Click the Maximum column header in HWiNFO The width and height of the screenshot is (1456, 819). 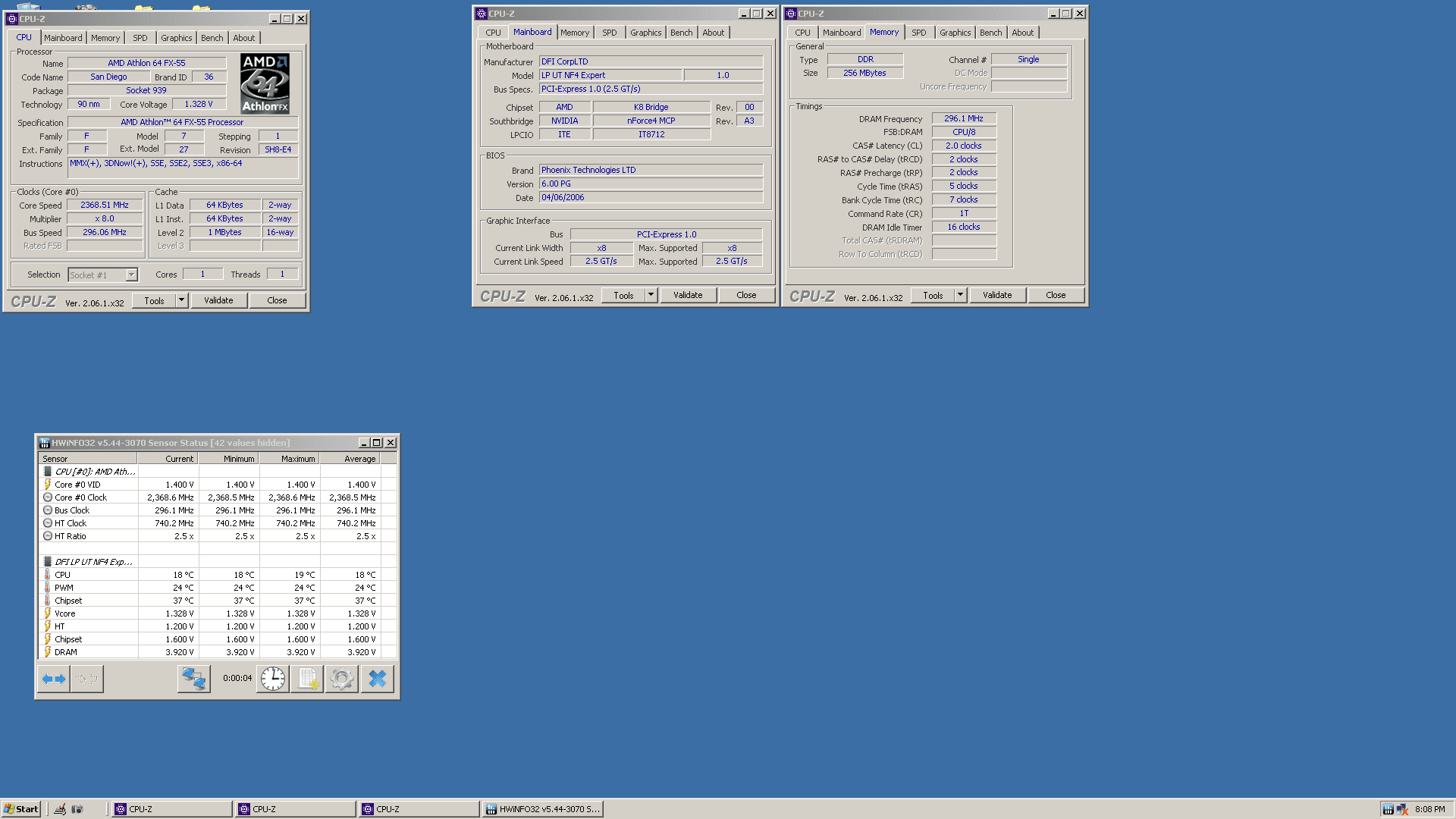click(289, 459)
